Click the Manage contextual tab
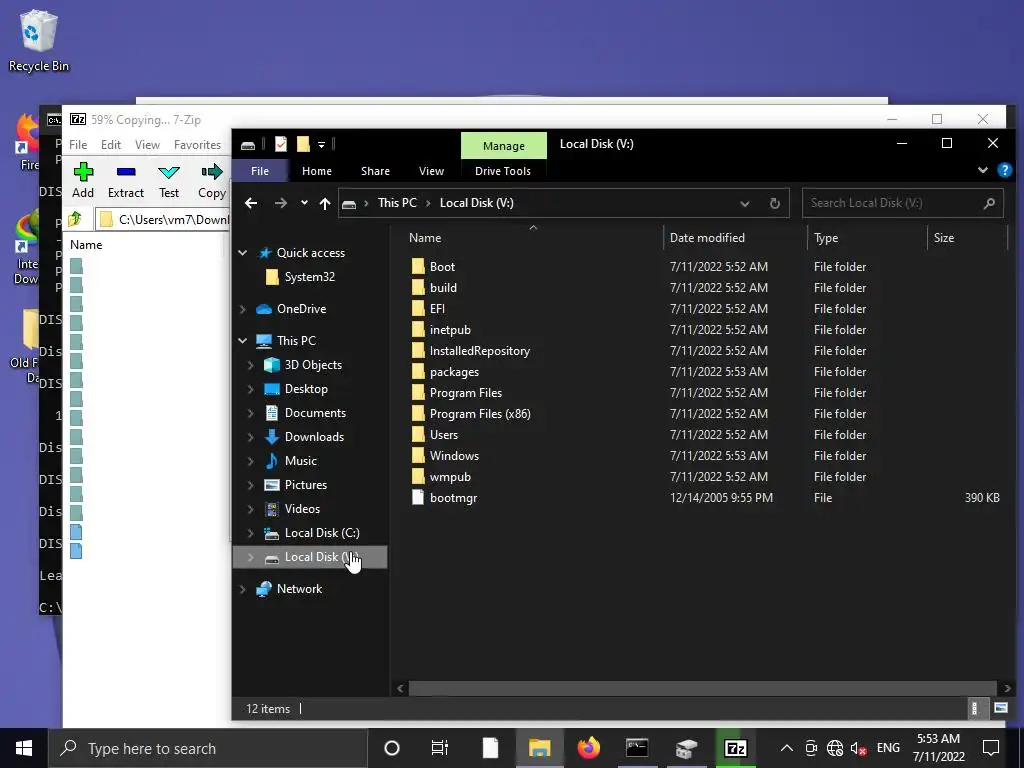The height and width of the screenshot is (768, 1024). [x=504, y=146]
